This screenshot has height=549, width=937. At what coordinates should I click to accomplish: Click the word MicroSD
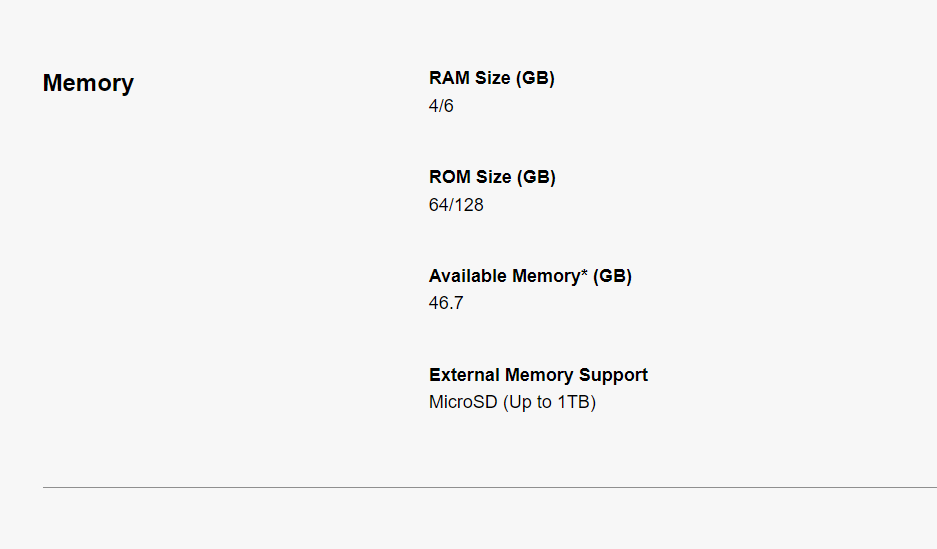(463, 403)
